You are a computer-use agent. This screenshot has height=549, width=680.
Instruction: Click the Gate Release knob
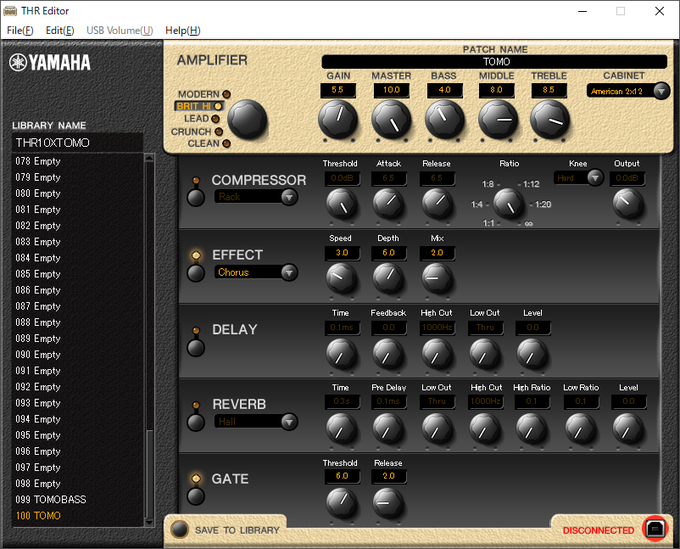click(388, 503)
